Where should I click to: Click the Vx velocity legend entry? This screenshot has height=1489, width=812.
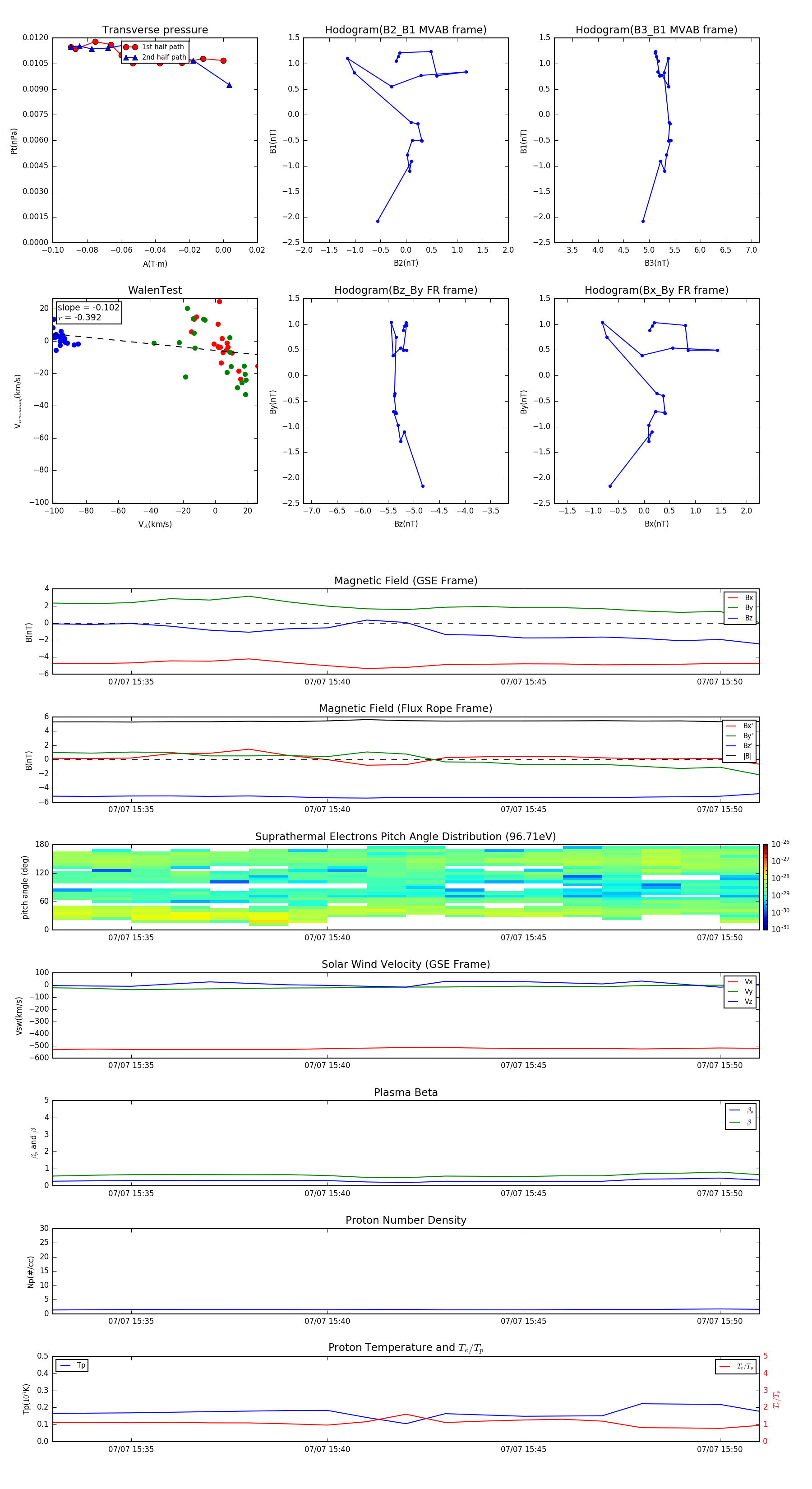click(x=740, y=982)
